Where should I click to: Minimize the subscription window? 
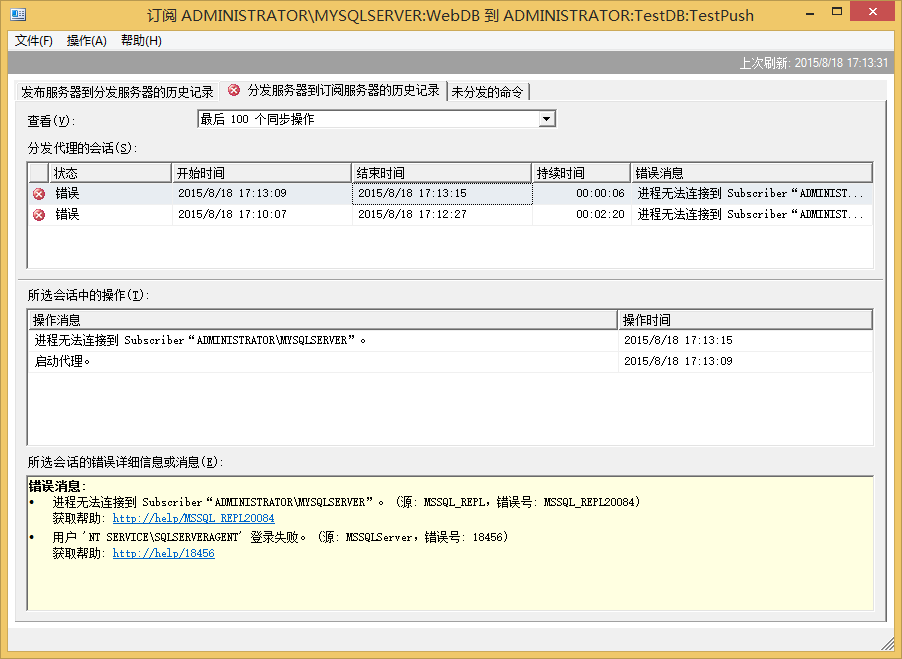pyautogui.click(x=810, y=12)
